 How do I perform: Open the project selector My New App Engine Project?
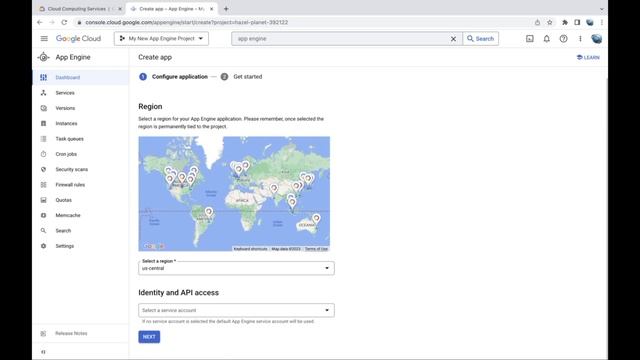click(161, 38)
